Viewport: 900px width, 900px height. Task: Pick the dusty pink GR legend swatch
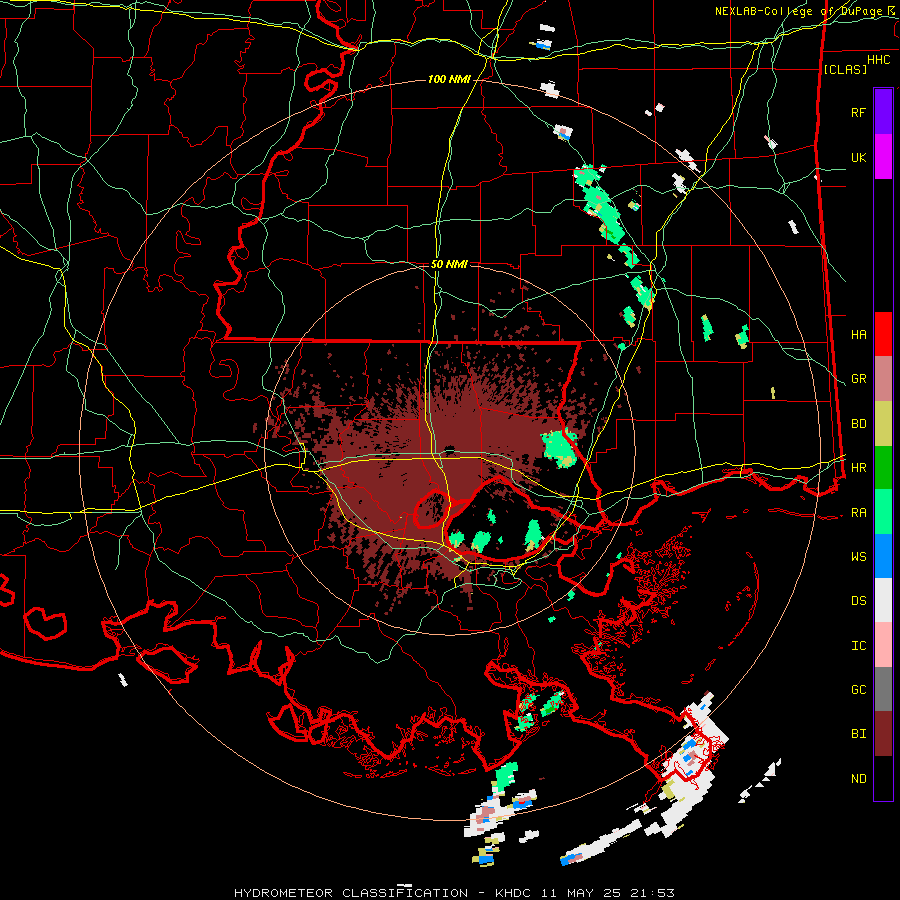click(x=883, y=379)
